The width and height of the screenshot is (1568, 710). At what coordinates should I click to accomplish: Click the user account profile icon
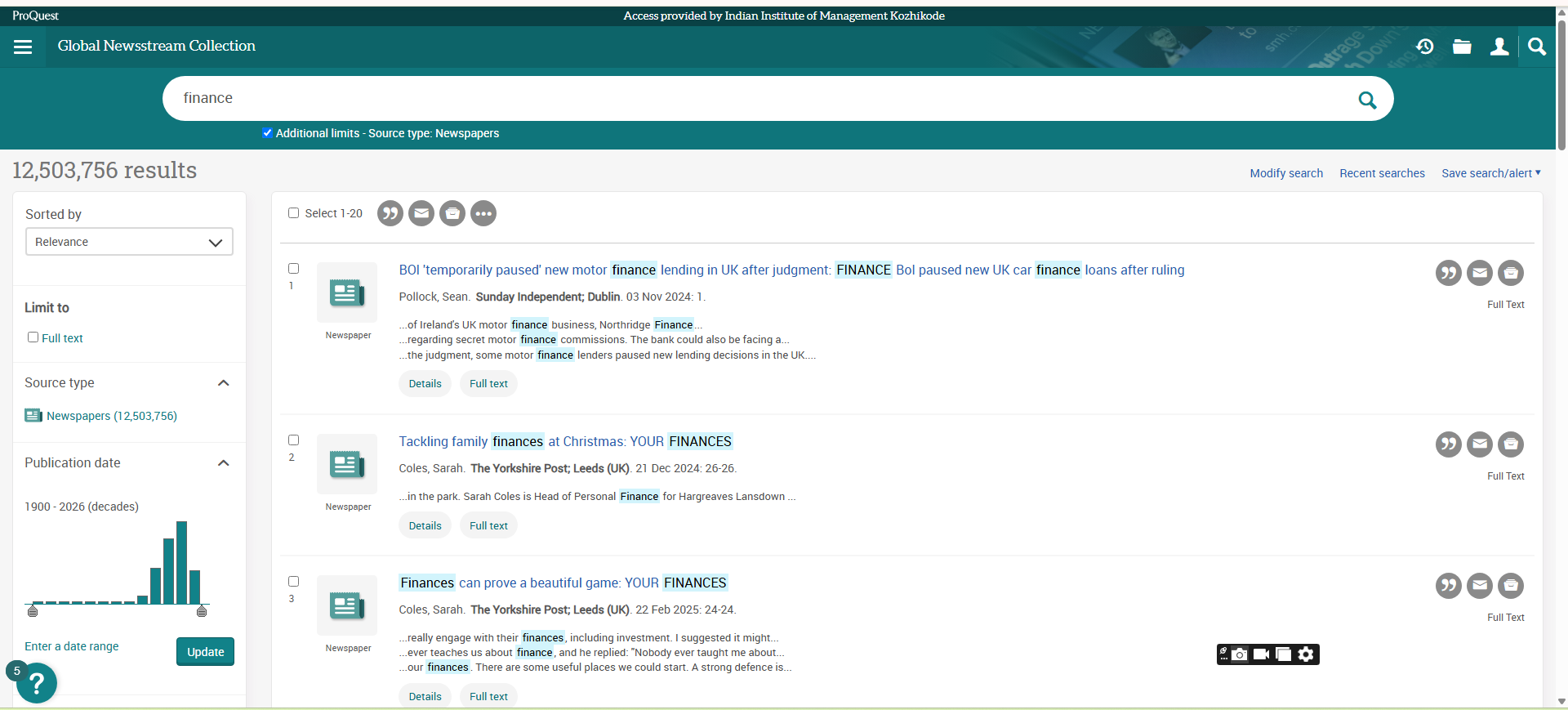point(1499,47)
